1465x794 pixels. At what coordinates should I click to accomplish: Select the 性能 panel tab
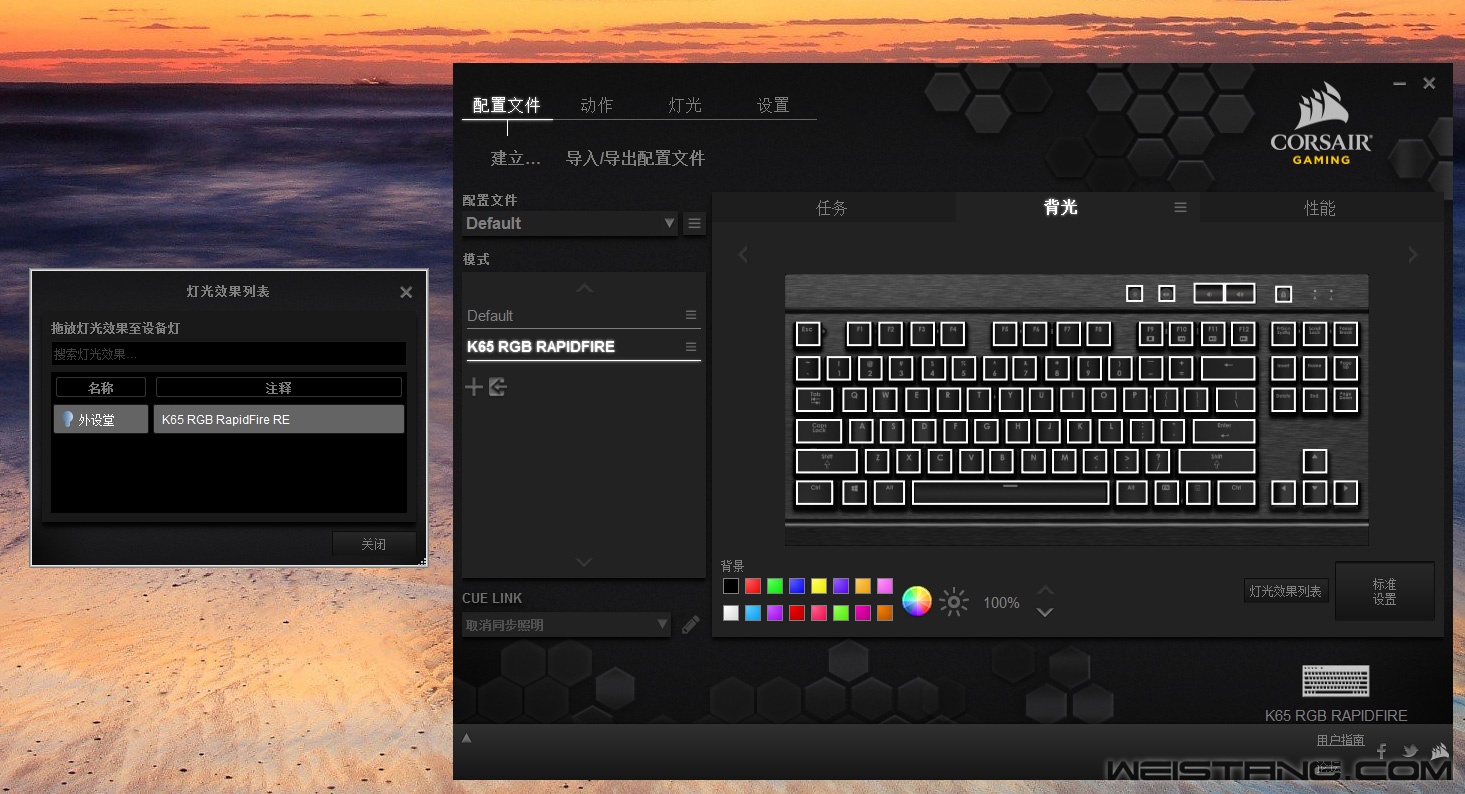(x=1320, y=208)
